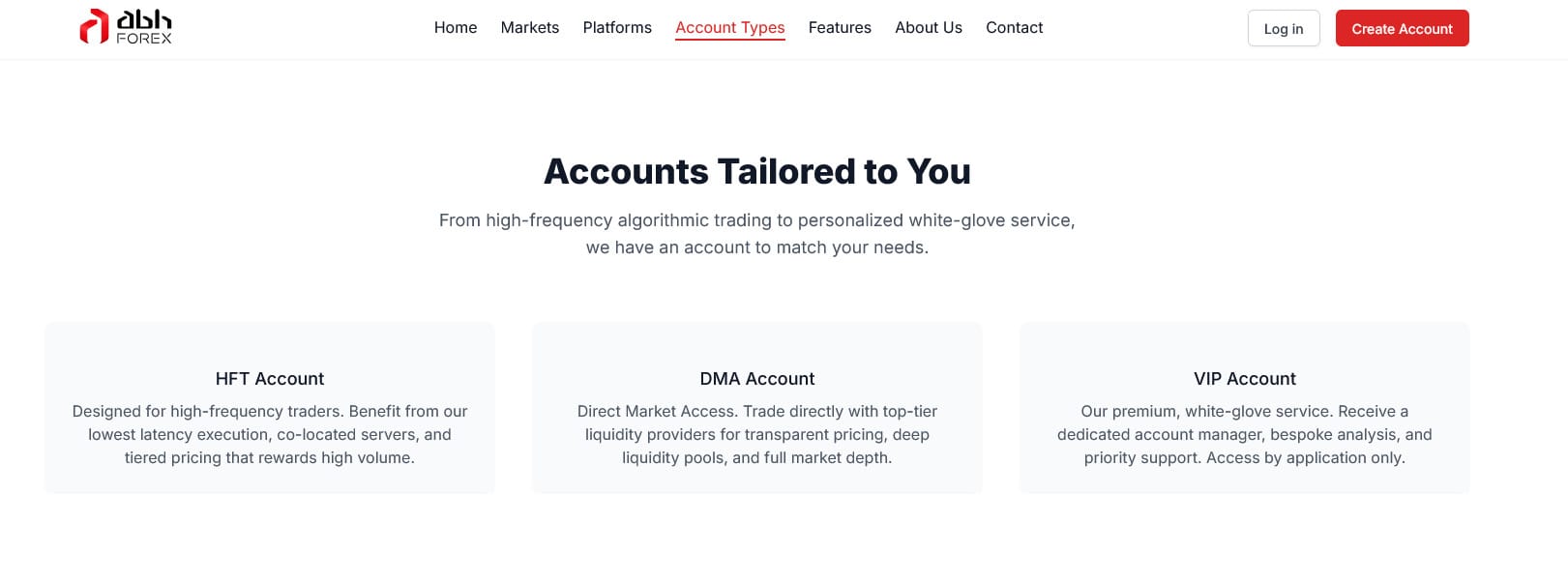Open the Features page link
Viewport: 1568px width, 581px height.
tap(840, 28)
